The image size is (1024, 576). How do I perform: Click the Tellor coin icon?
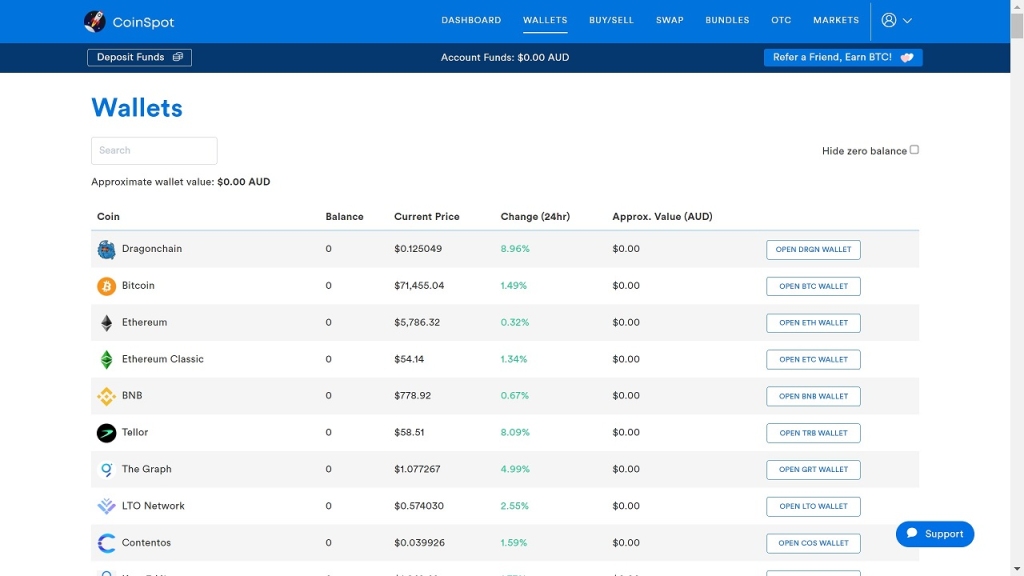coord(106,432)
